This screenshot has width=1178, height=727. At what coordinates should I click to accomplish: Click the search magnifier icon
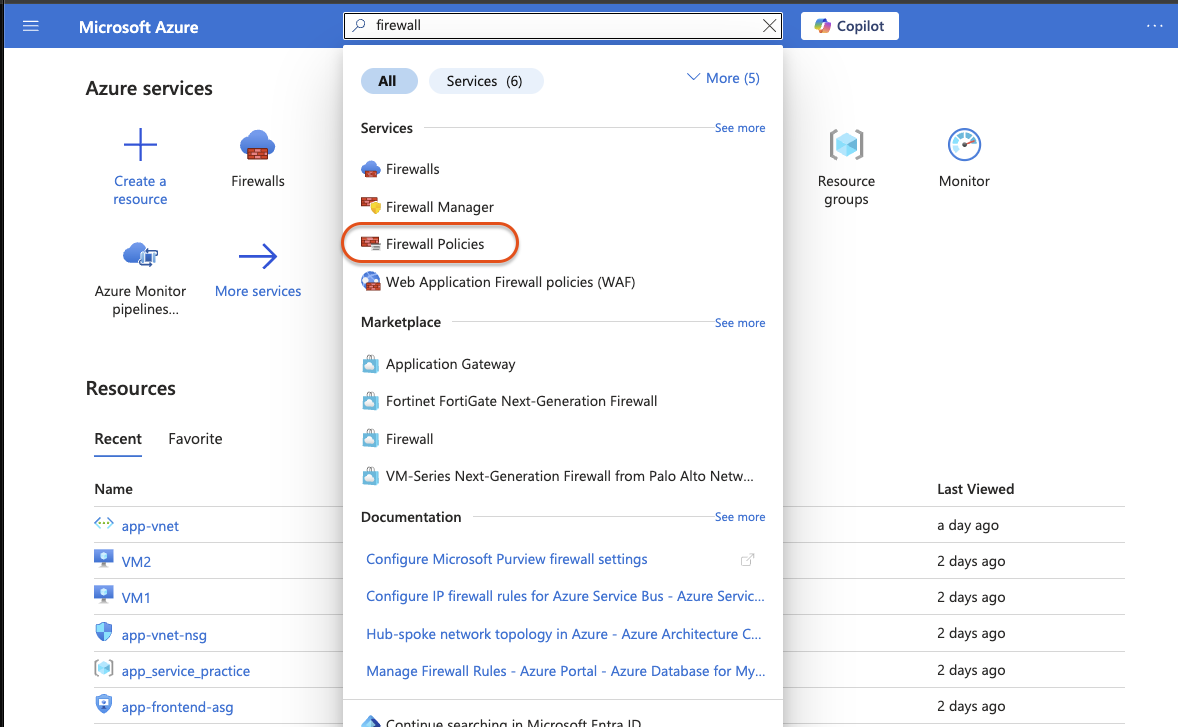(x=359, y=26)
